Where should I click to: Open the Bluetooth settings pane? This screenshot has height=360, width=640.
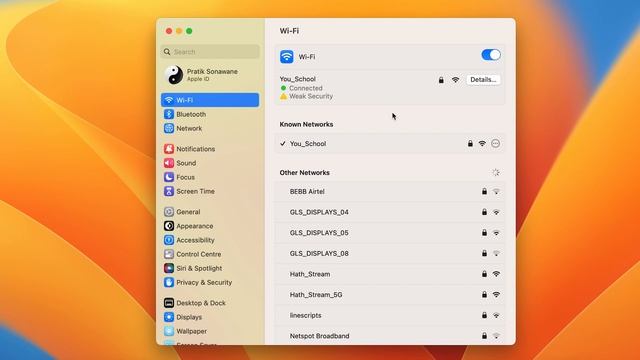point(210,114)
